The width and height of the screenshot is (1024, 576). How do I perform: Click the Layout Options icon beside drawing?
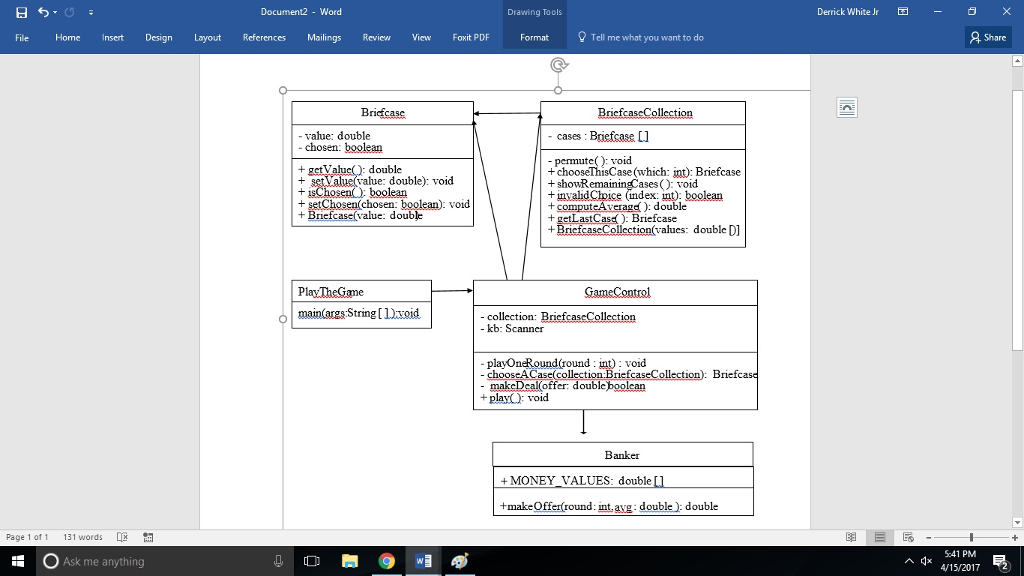847,108
